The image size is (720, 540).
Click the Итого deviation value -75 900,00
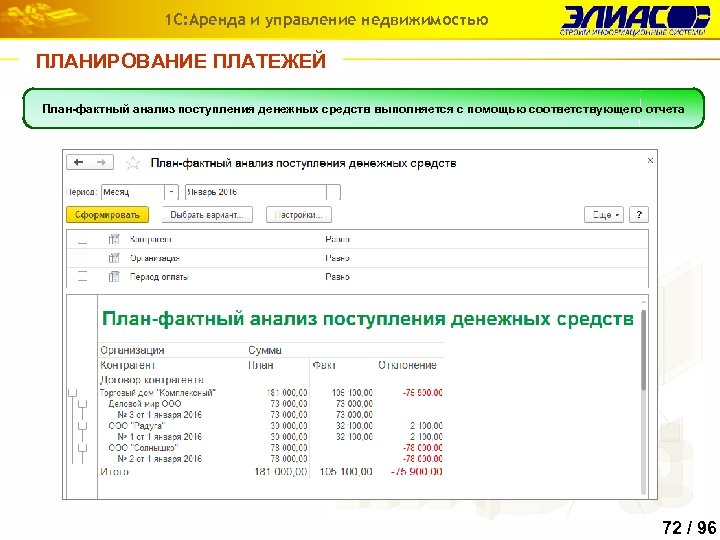[416, 472]
